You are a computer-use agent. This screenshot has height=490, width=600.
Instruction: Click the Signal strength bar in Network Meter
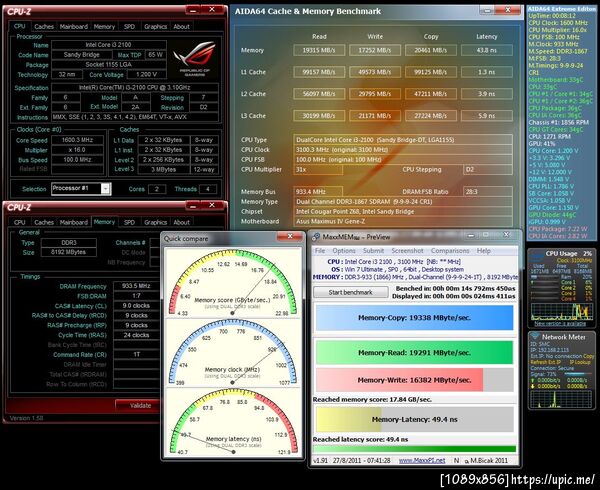(576, 374)
